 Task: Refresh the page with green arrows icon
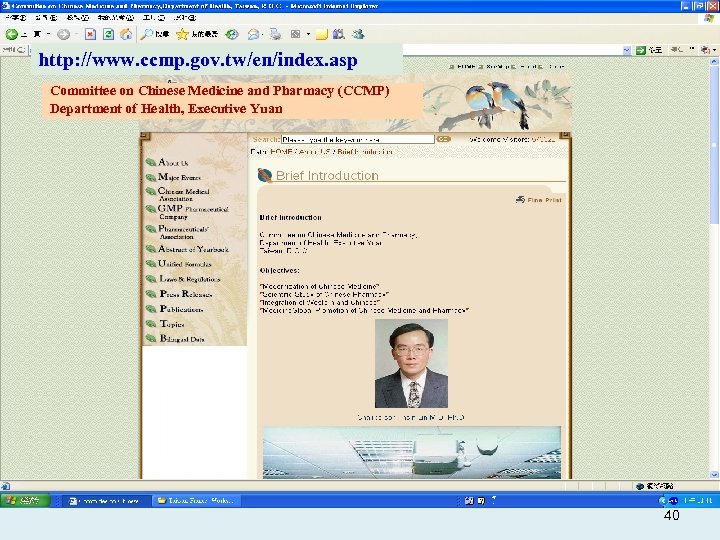108,34
